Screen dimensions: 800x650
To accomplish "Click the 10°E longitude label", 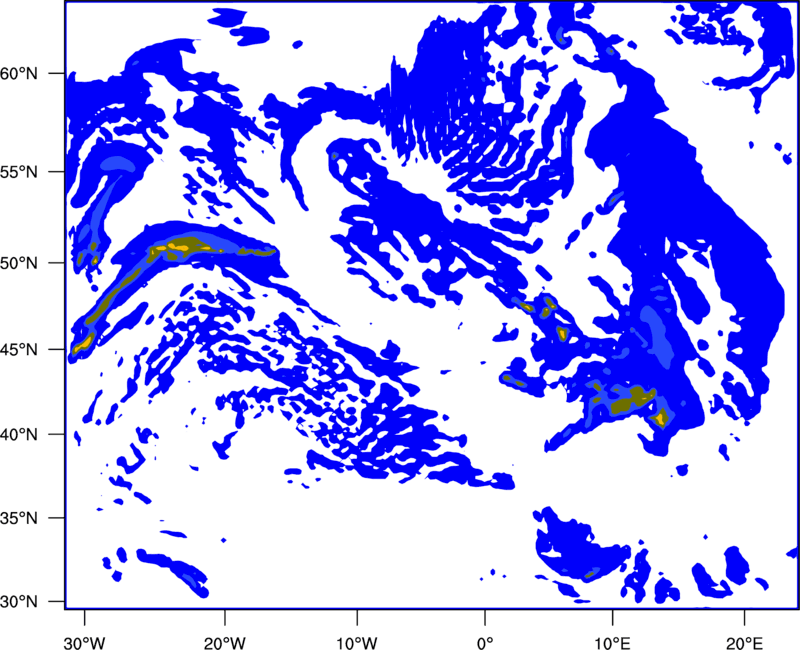I will click(612, 642).
